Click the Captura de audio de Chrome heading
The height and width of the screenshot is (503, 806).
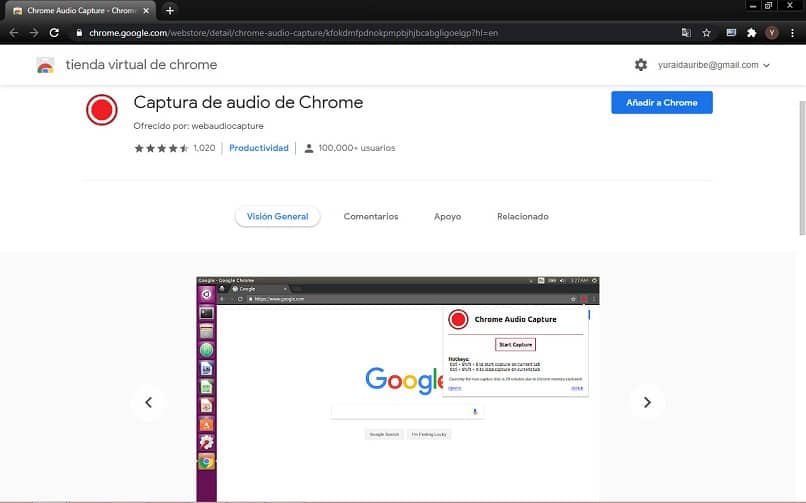248,102
